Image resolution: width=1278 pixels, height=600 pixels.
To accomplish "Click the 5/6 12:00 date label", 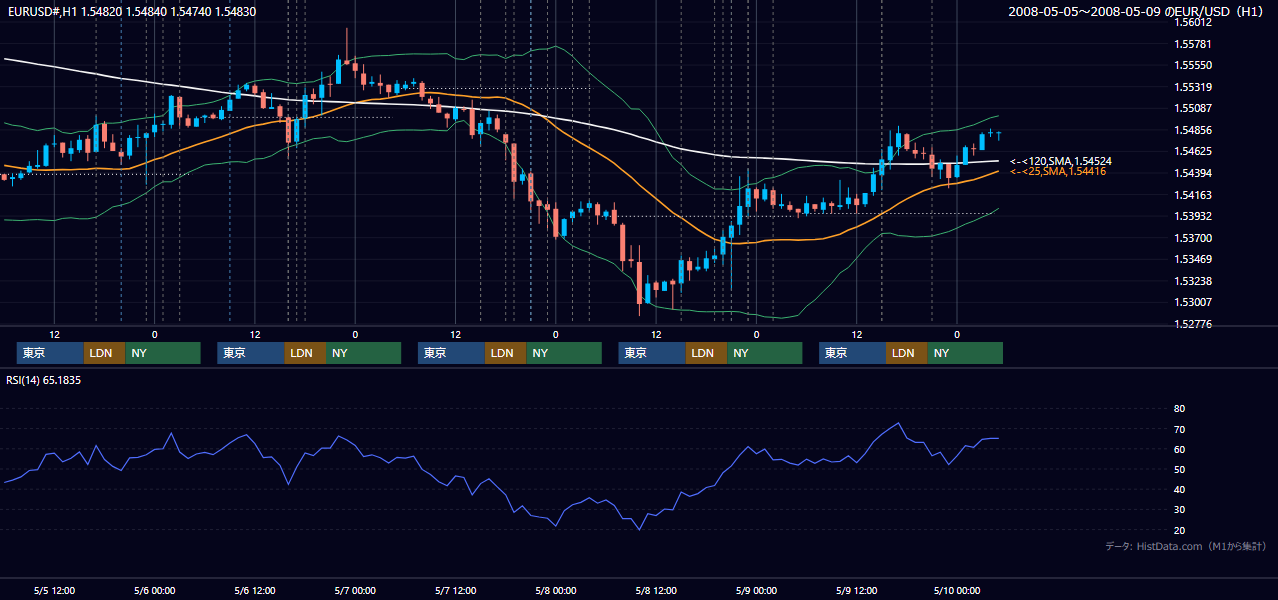I will point(255,590).
